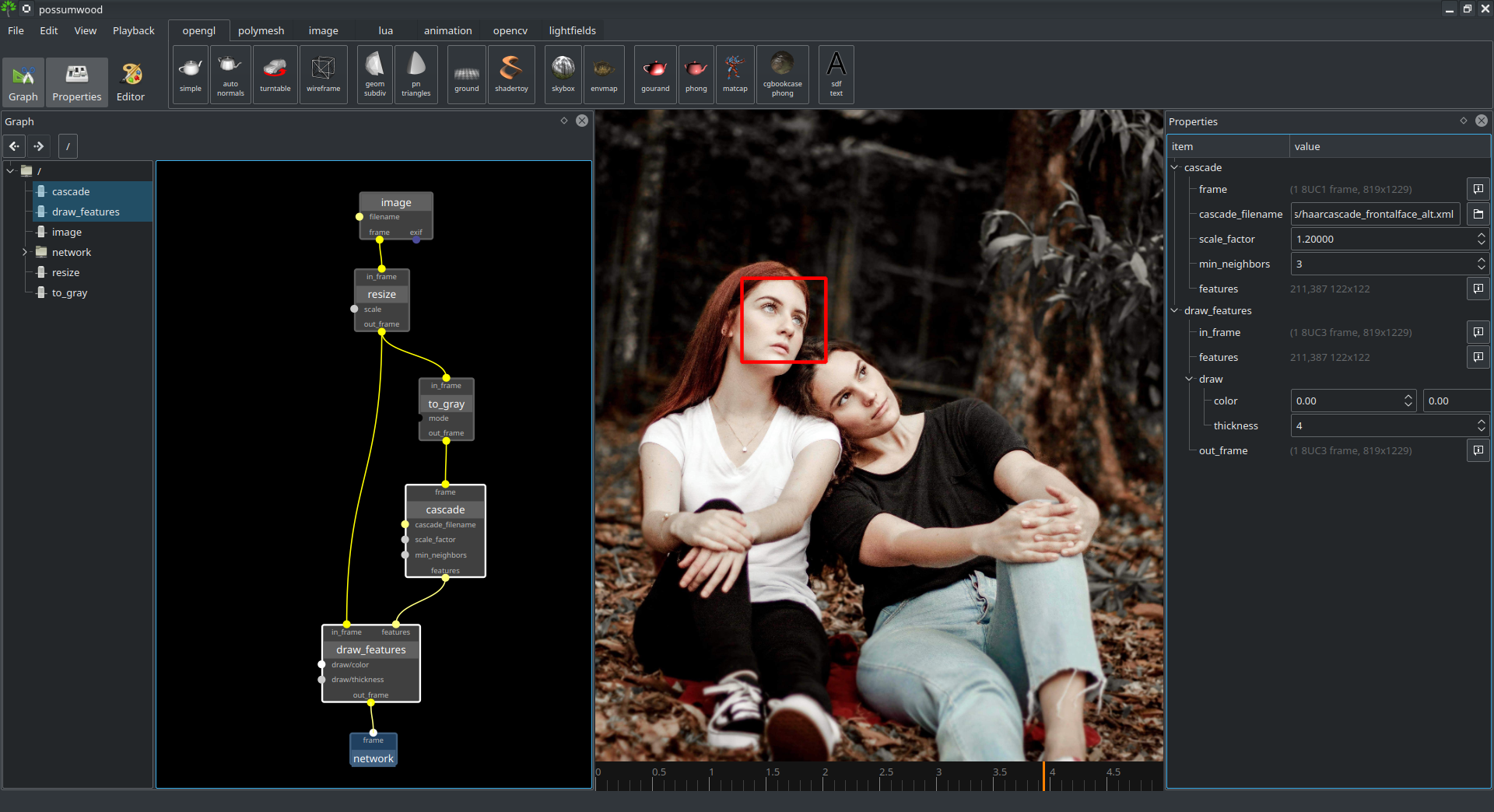The width and height of the screenshot is (1494, 812).
Task: Toggle the Editor panel button
Action: [131, 82]
